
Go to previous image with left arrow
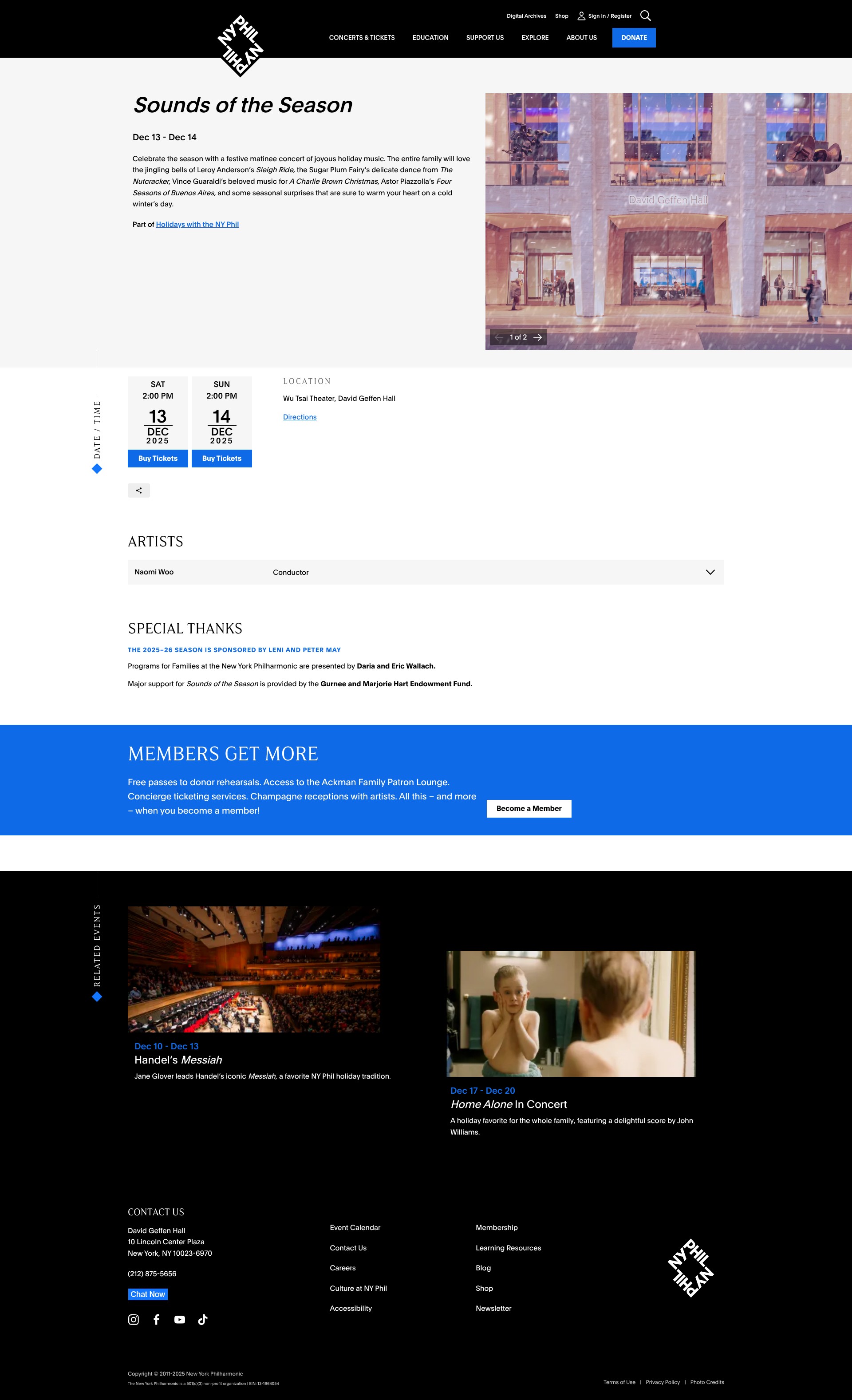coord(498,337)
